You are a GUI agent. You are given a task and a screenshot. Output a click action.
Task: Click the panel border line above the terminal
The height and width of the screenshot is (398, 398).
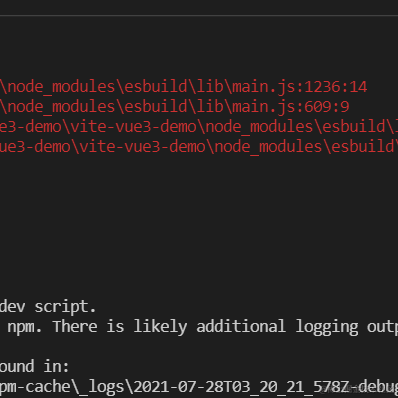pos(199,15)
